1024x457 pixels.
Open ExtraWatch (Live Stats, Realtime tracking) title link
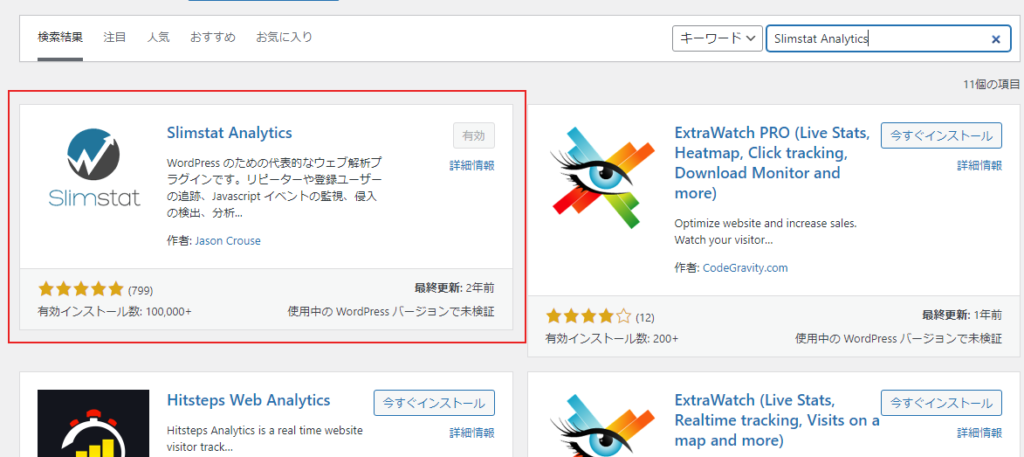777,419
